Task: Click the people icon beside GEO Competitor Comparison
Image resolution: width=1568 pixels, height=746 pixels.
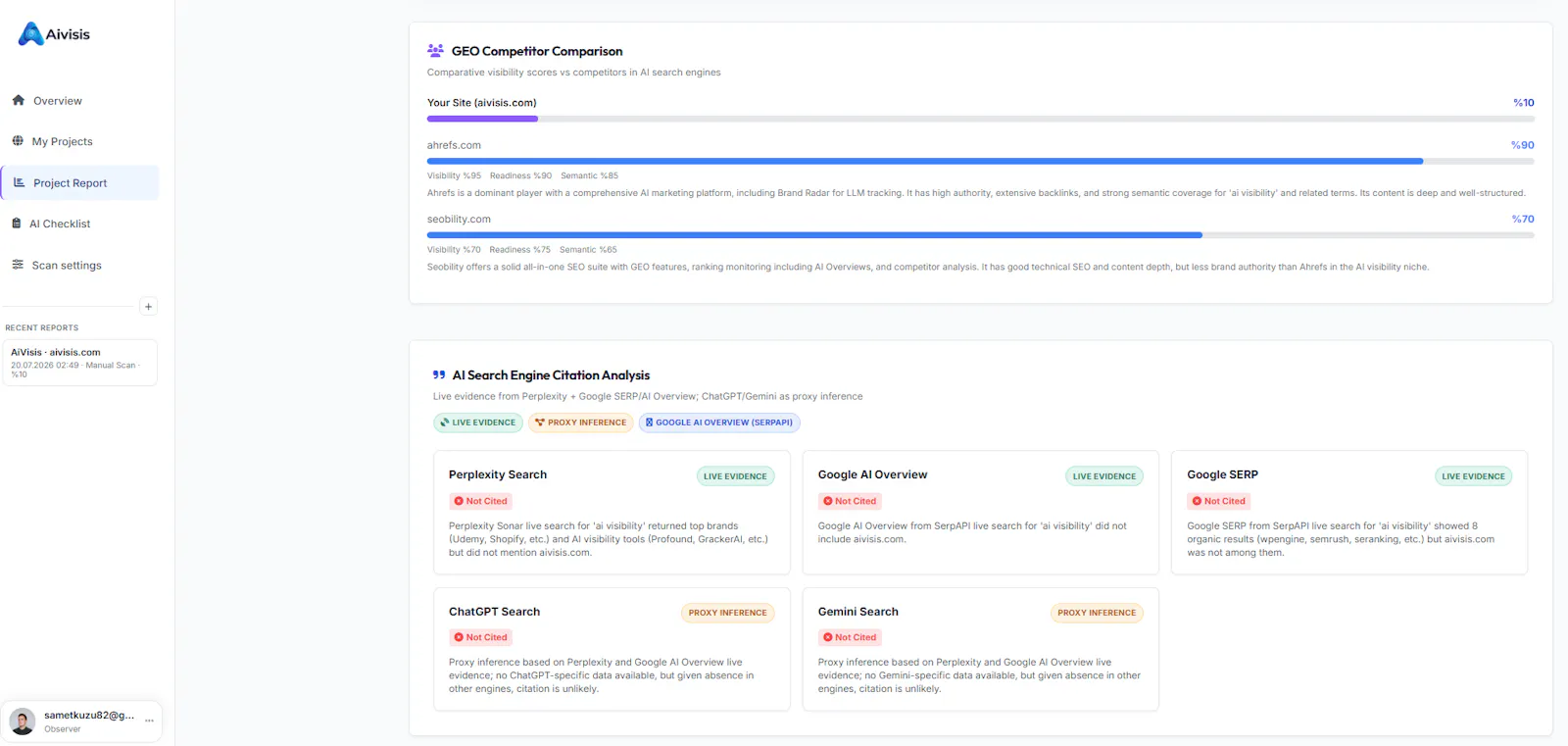Action: click(435, 51)
